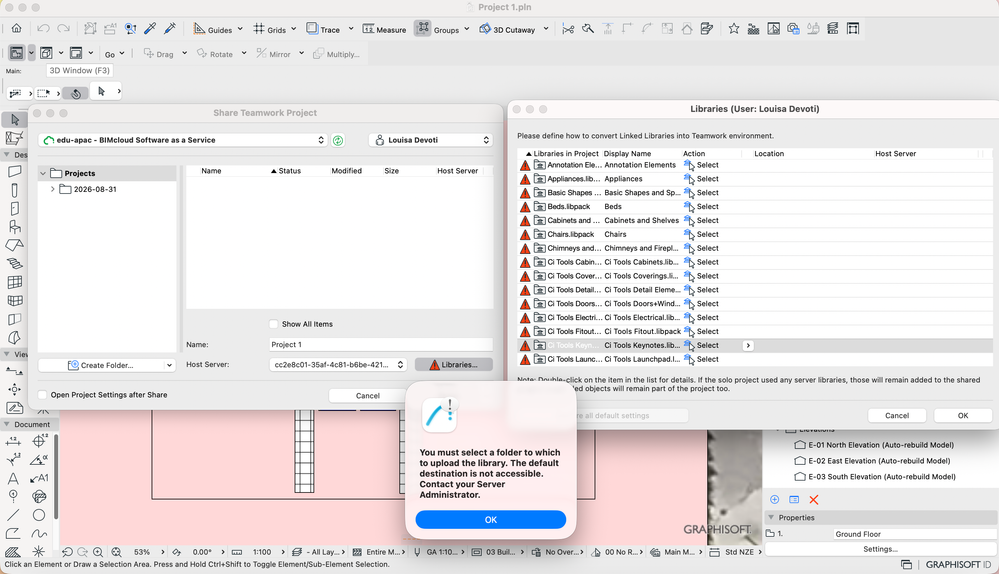Viewport: 999px width, 574px height.
Task: Click the 3D Cutaway icon
Action: click(x=485, y=29)
